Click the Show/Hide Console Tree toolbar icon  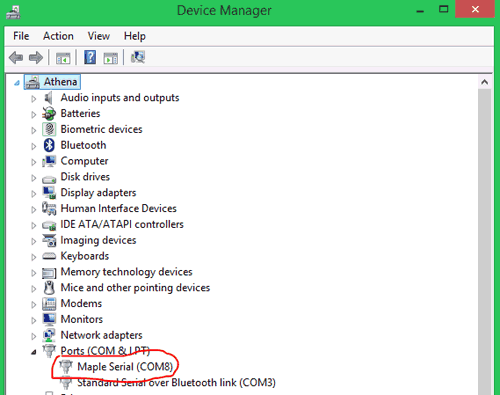coord(63,58)
